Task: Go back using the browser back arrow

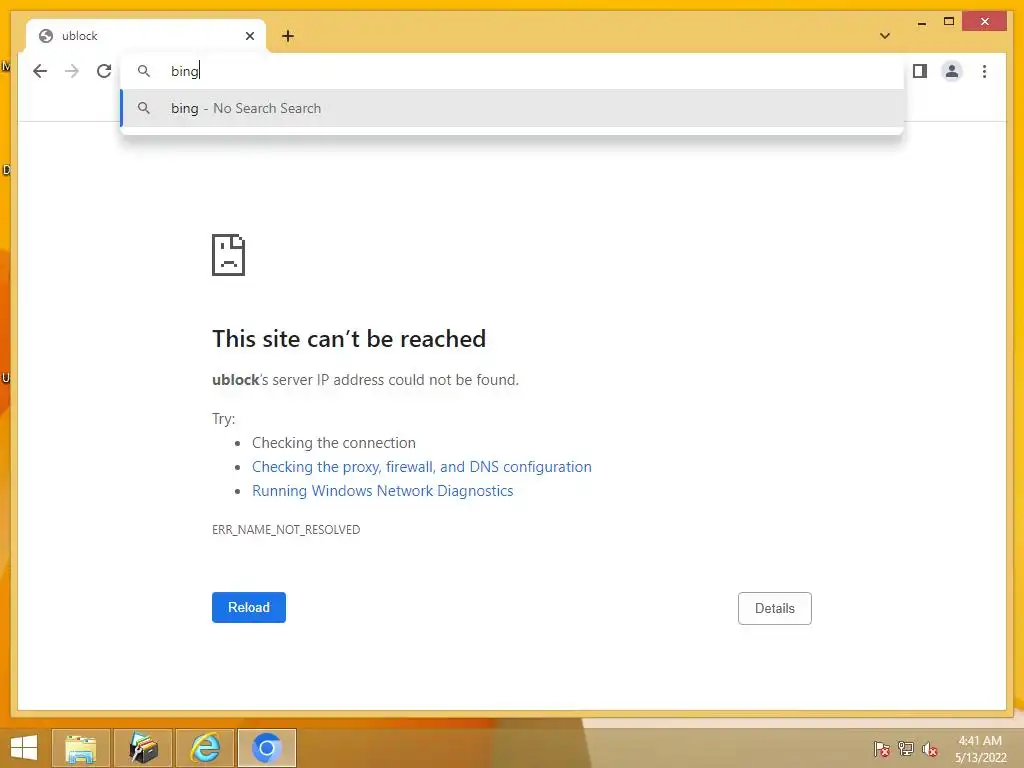Action: pos(40,71)
